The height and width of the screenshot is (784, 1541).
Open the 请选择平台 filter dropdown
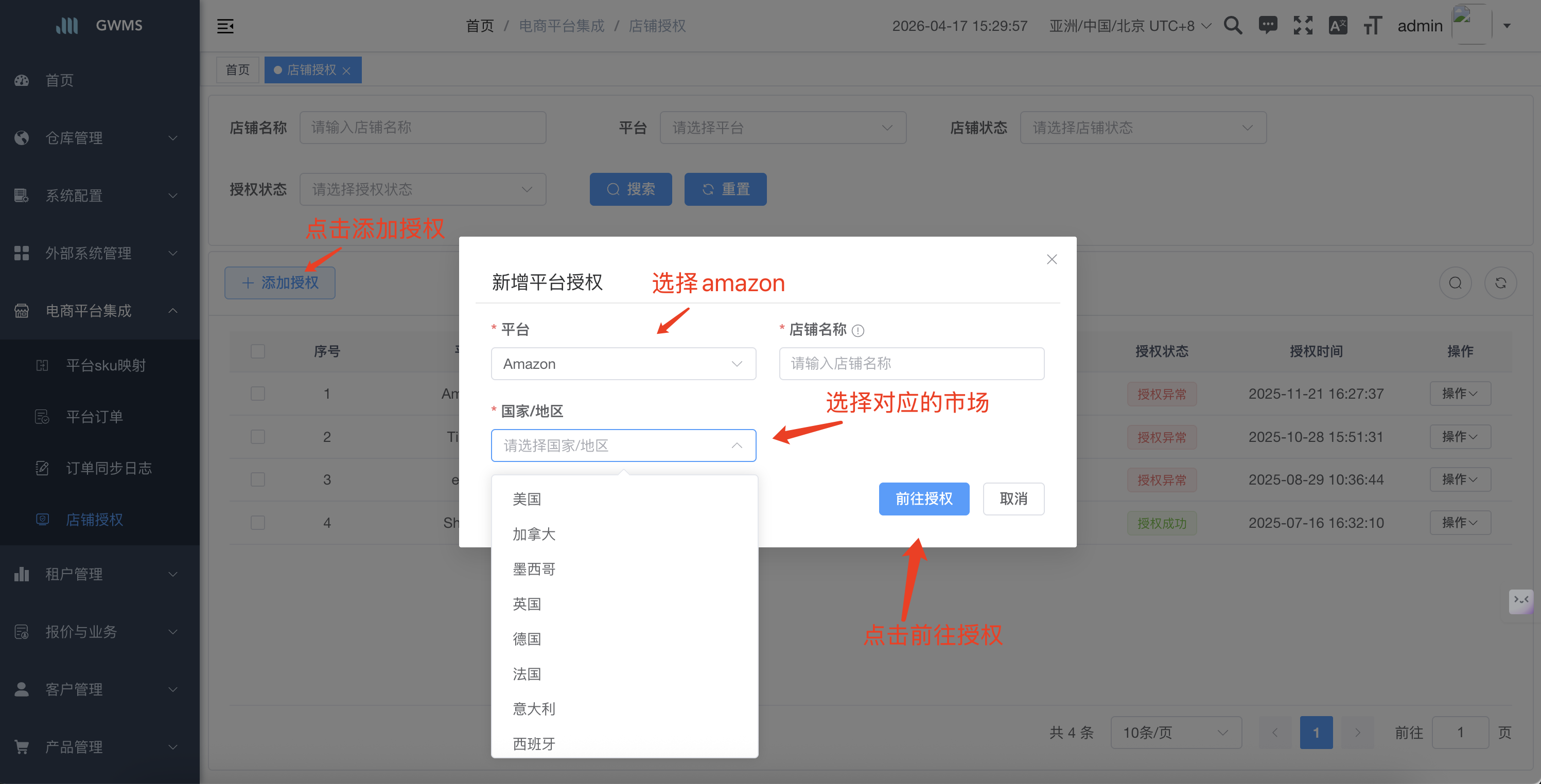pyautogui.click(x=782, y=128)
